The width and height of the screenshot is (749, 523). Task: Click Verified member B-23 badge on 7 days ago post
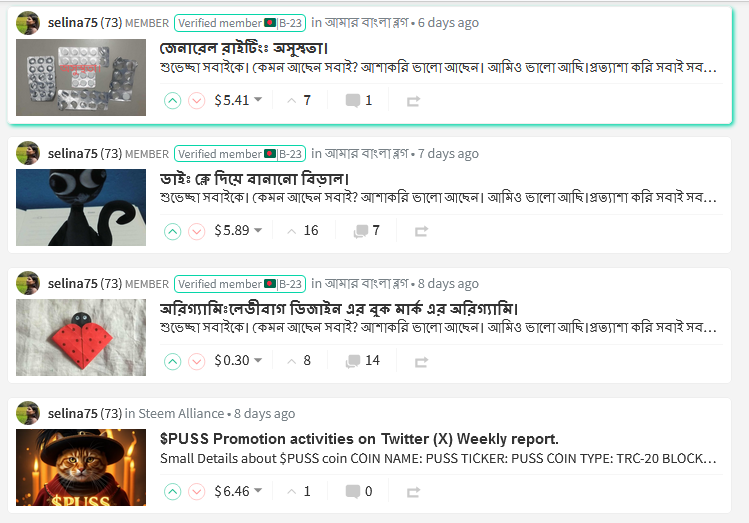240,154
